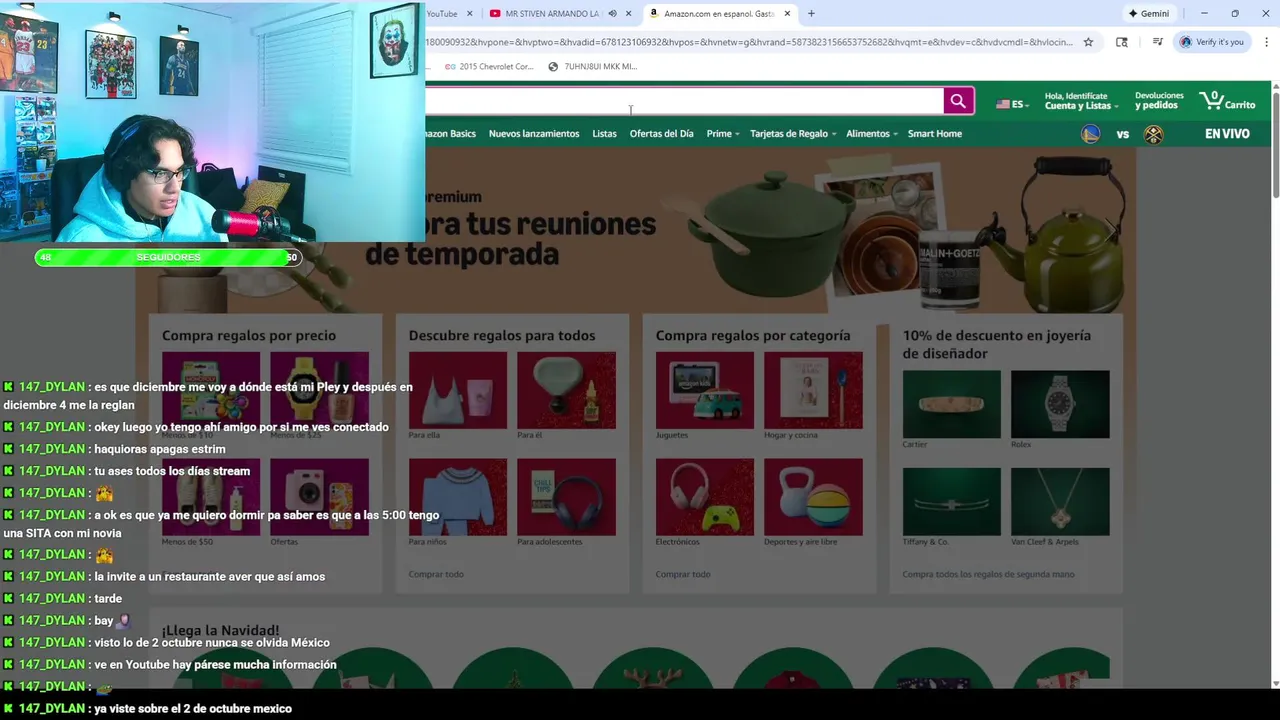1280x720 pixels.
Task: Close the Amazon.com tab
Action: click(x=787, y=14)
